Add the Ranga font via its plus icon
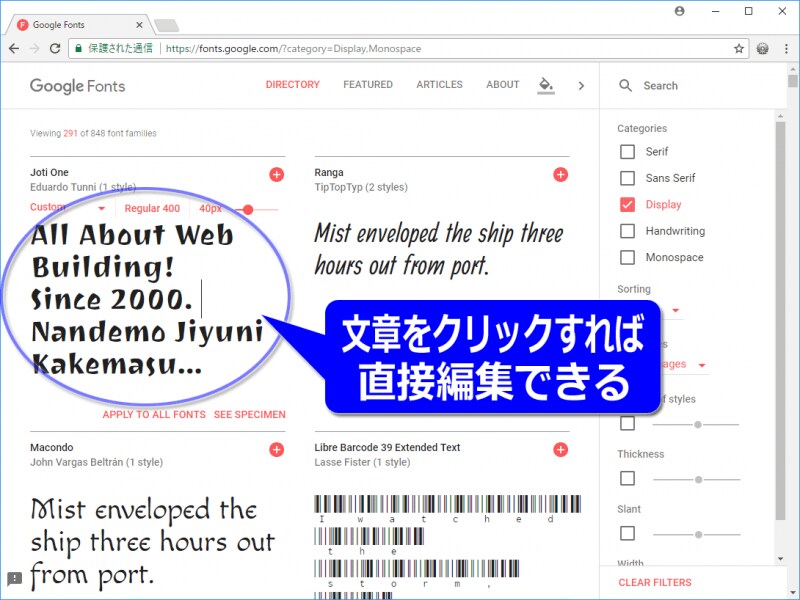The height and width of the screenshot is (600, 800). click(561, 174)
